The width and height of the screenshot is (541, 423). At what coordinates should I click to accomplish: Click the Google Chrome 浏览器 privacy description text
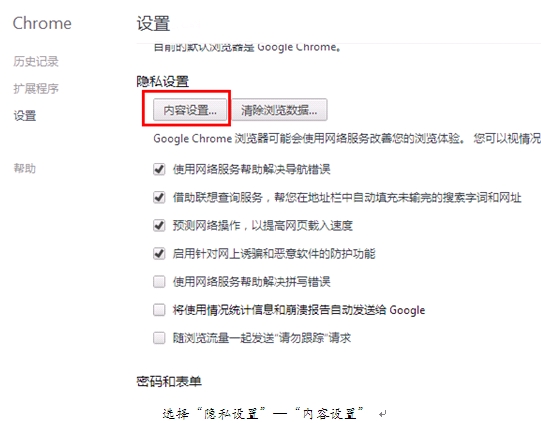tap(347, 138)
